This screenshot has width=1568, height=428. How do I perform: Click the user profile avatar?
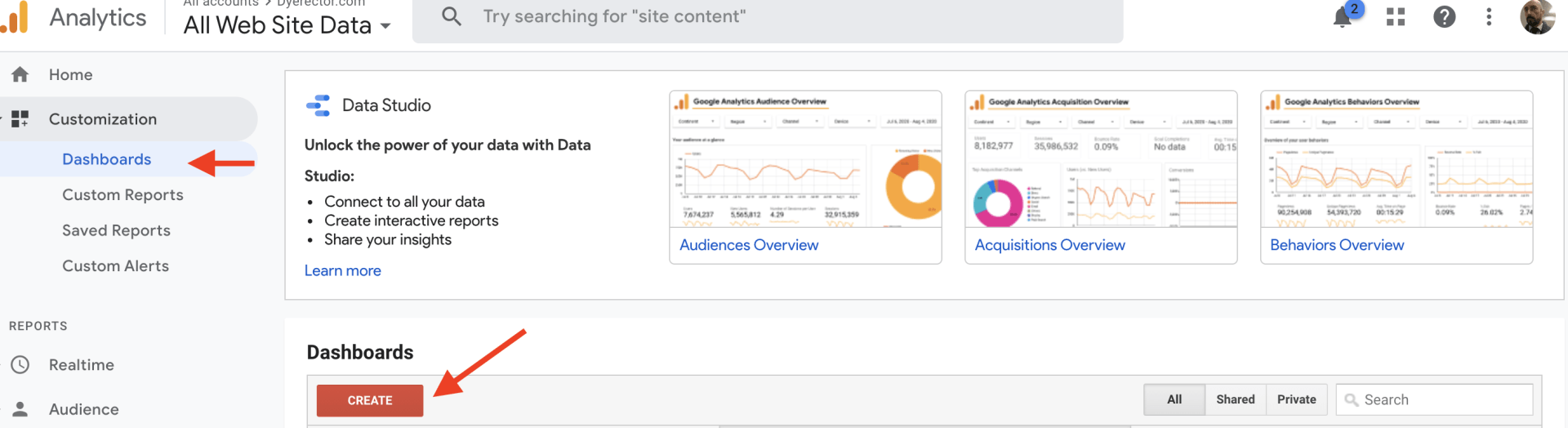tap(1537, 17)
